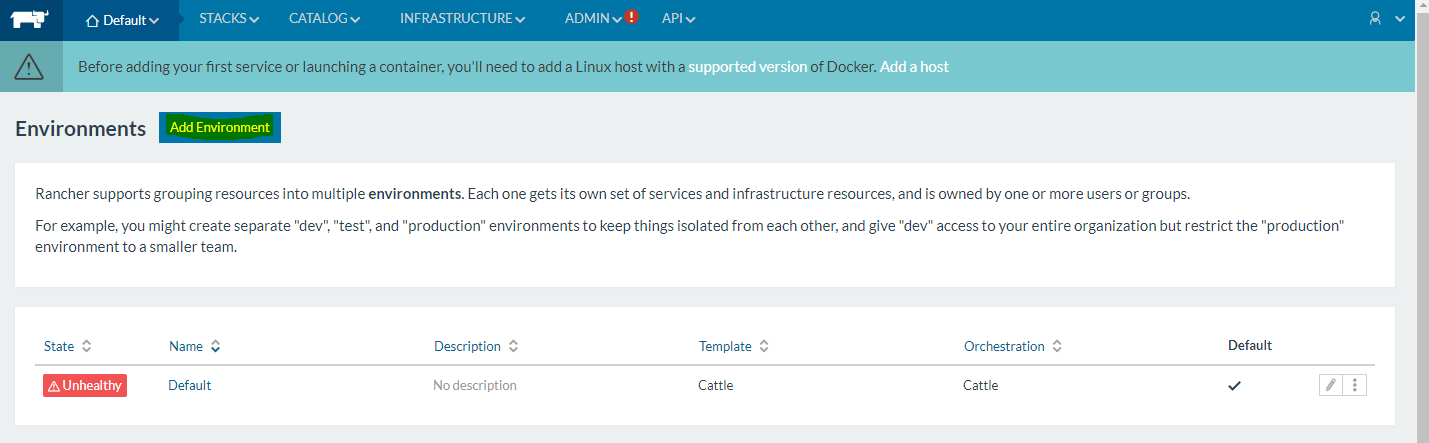
Task: Sort table by Name column
Action: coord(195,346)
